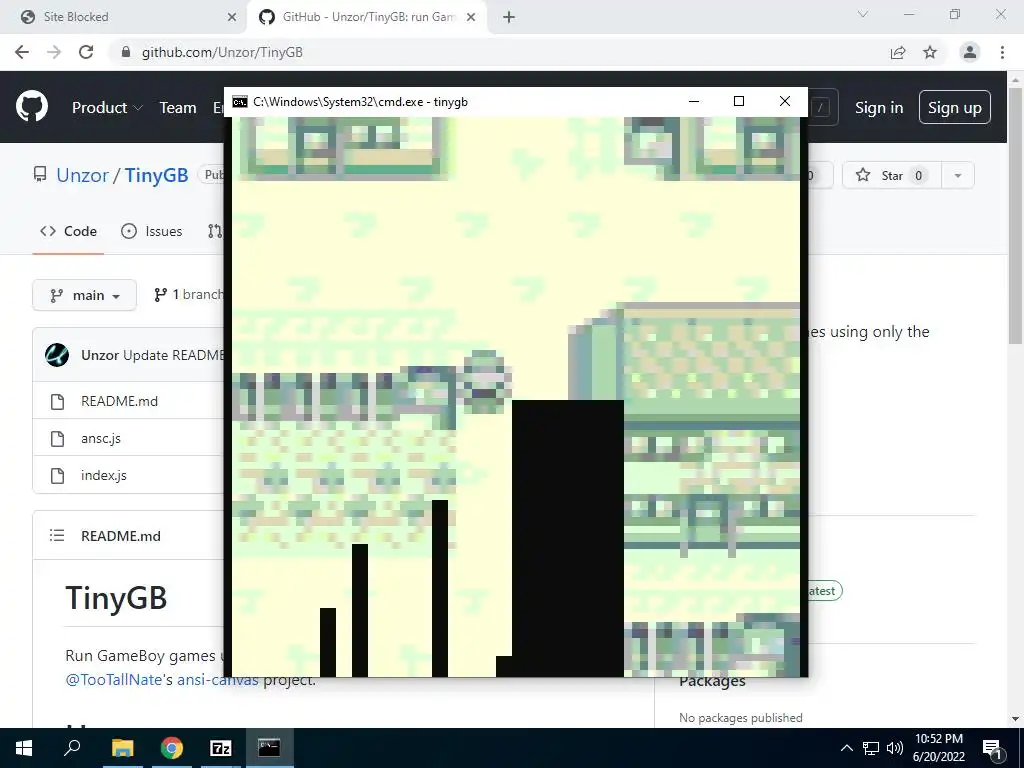Image resolution: width=1024 pixels, height=768 pixels.
Task: Open the Windows Start menu
Action: pyautogui.click(x=24, y=748)
